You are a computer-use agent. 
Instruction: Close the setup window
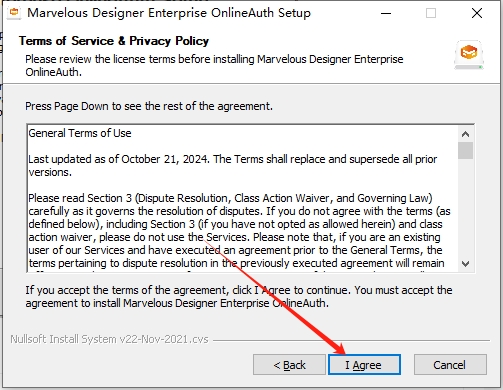[x=477, y=13]
